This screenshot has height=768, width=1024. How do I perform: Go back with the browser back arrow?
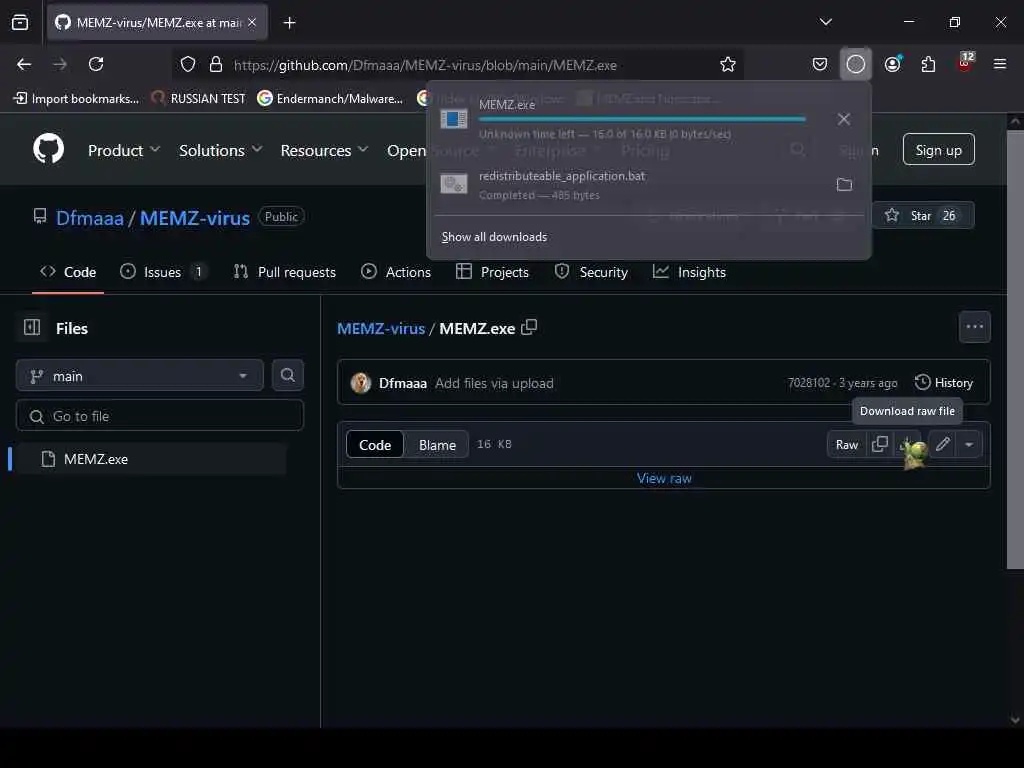click(x=24, y=64)
